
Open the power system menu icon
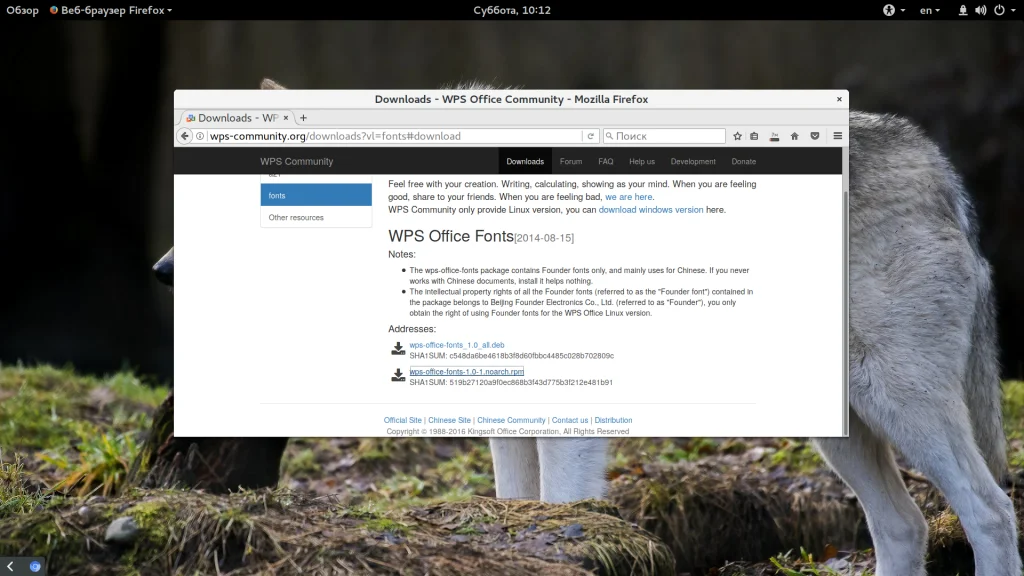[999, 10]
